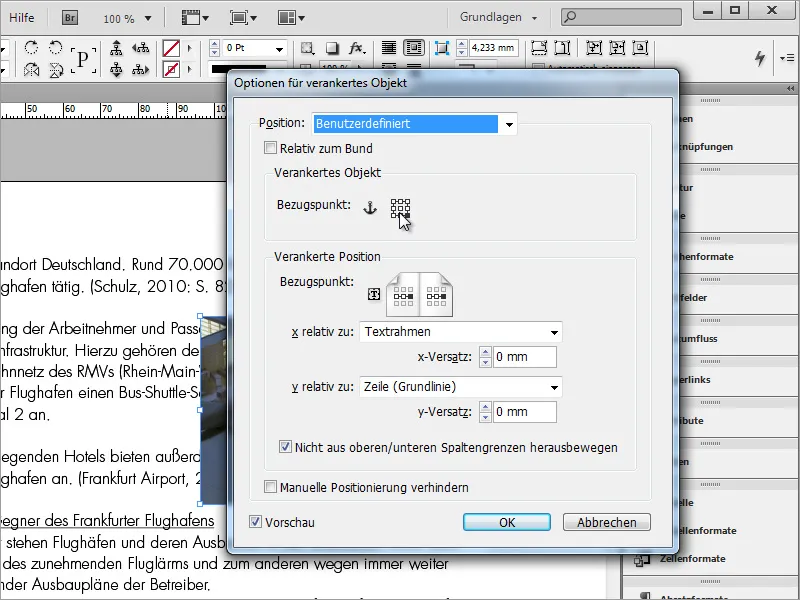Open the view options dropdown
Viewport: 800px width, 600px height.
(195, 18)
